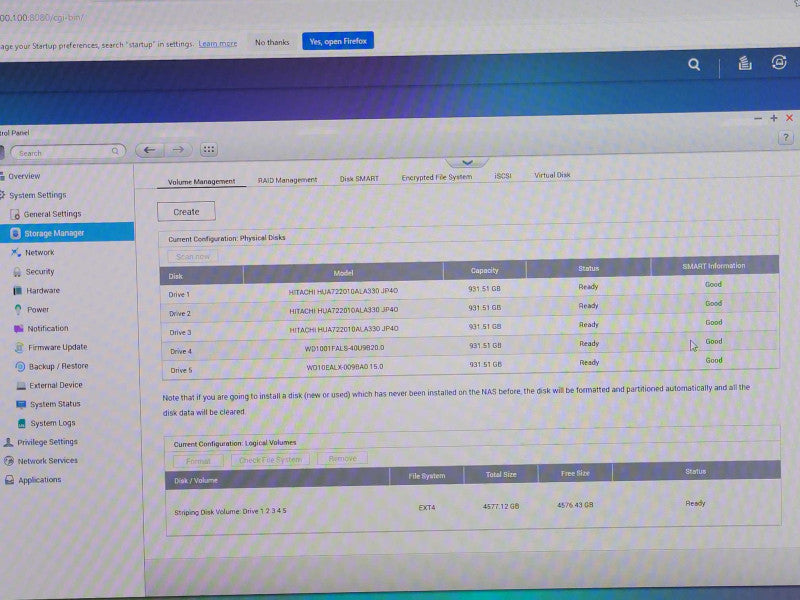The width and height of the screenshot is (800, 600).
Task: Click the help question mark icon
Action: pyautogui.click(x=786, y=137)
